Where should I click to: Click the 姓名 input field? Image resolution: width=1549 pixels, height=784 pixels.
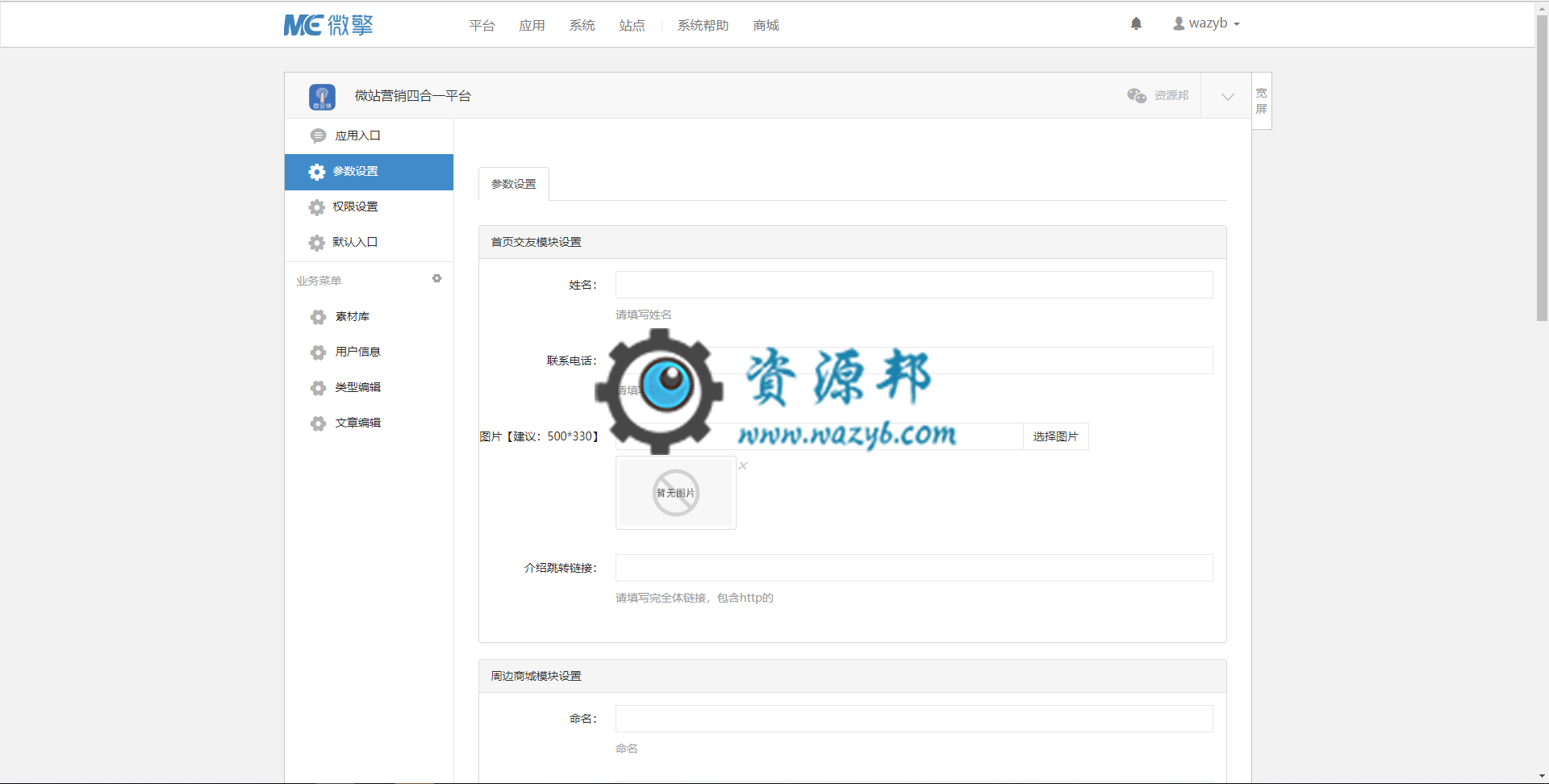(x=914, y=285)
